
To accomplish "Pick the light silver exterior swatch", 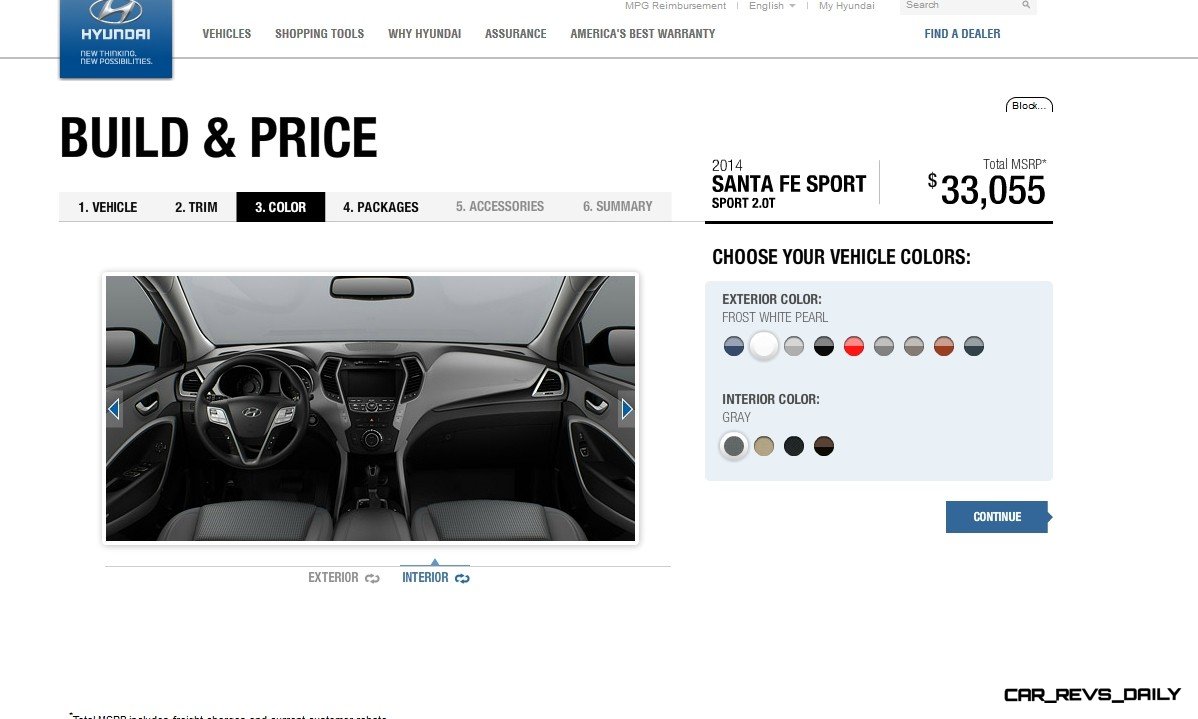I will click(x=794, y=346).
